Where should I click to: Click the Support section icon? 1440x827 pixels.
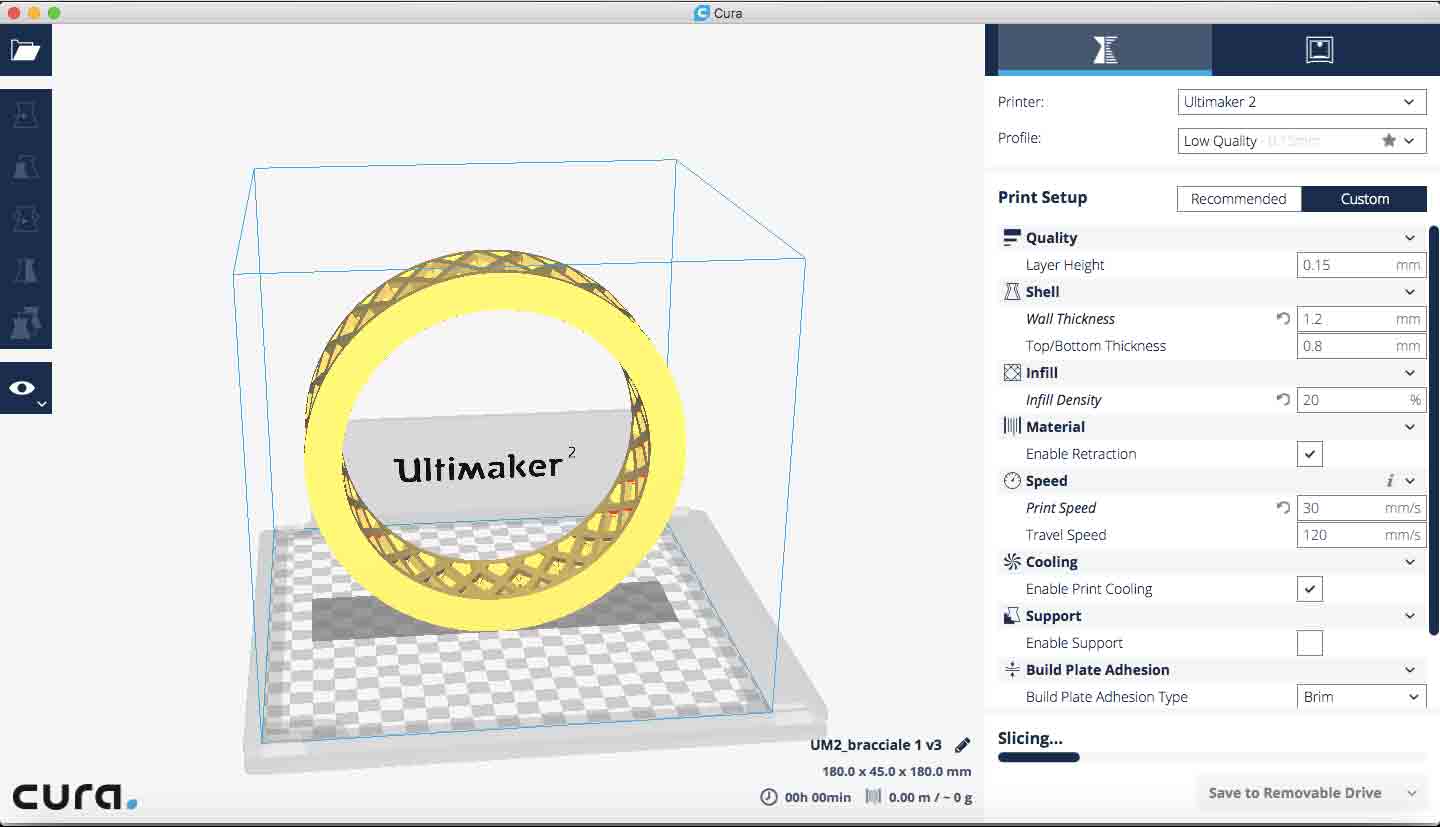point(1011,616)
